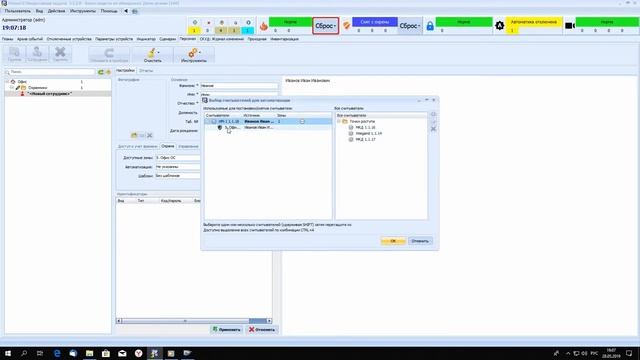Open the Очистить dropdown arrow

(158, 52)
